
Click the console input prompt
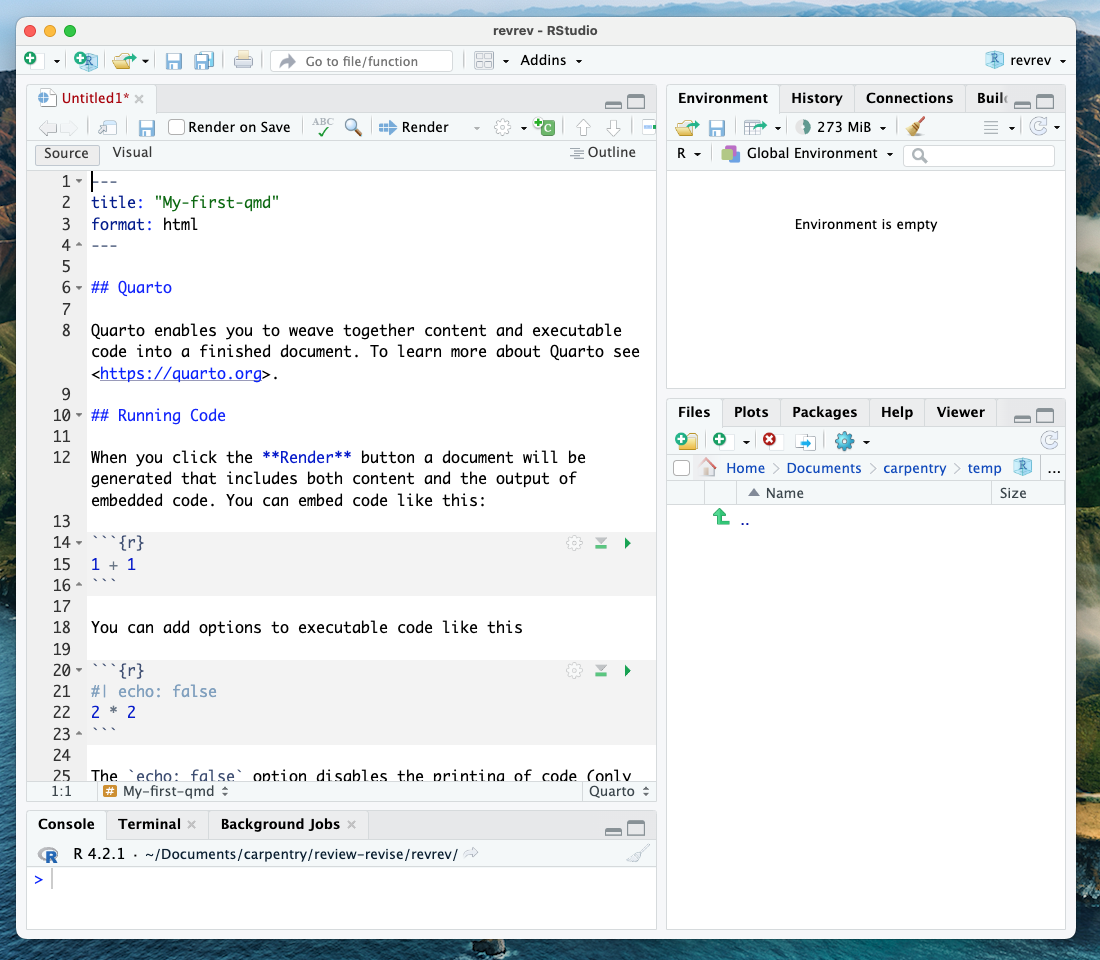coord(342,879)
